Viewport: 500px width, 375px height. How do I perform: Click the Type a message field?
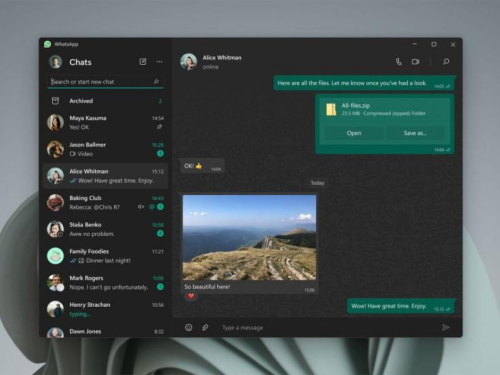point(327,328)
